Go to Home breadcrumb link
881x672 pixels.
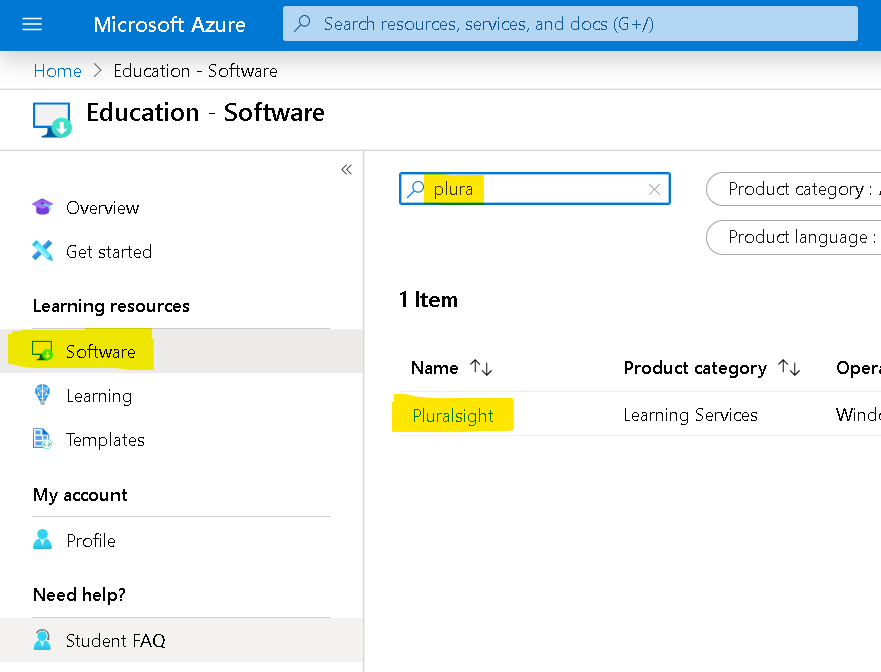57,71
